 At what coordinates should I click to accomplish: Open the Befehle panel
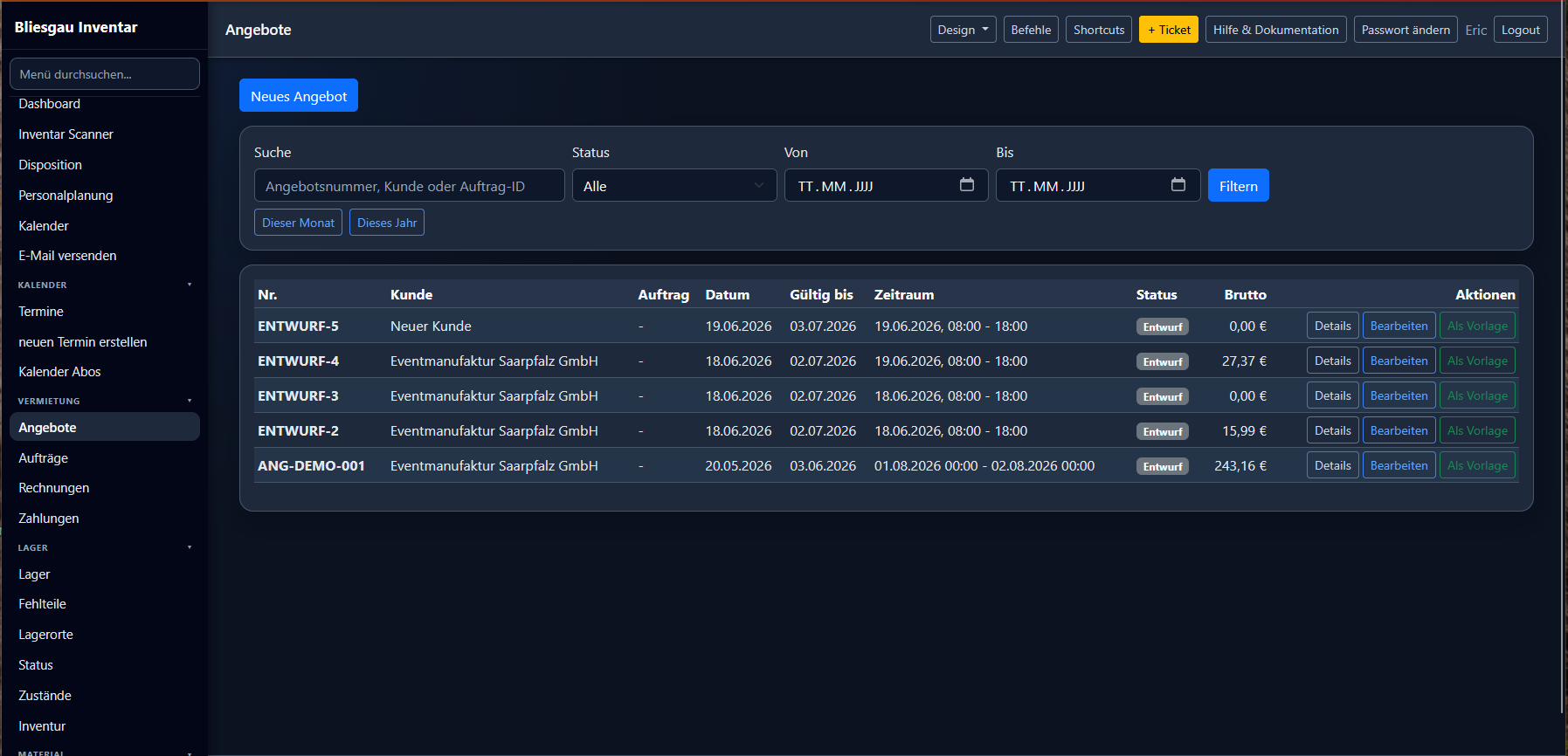1031,30
